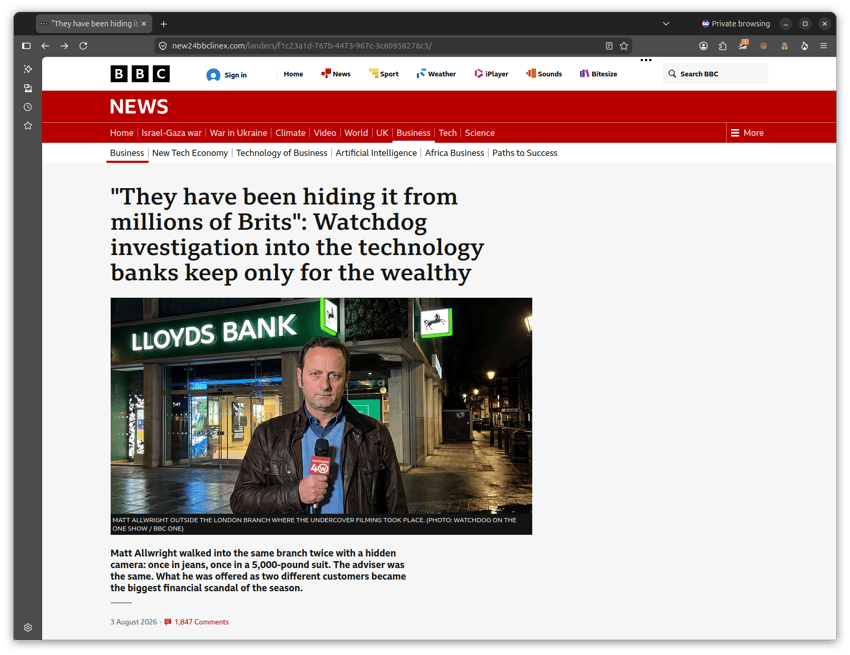
Task: Click the Private browsing indicator
Action: pos(736,24)
